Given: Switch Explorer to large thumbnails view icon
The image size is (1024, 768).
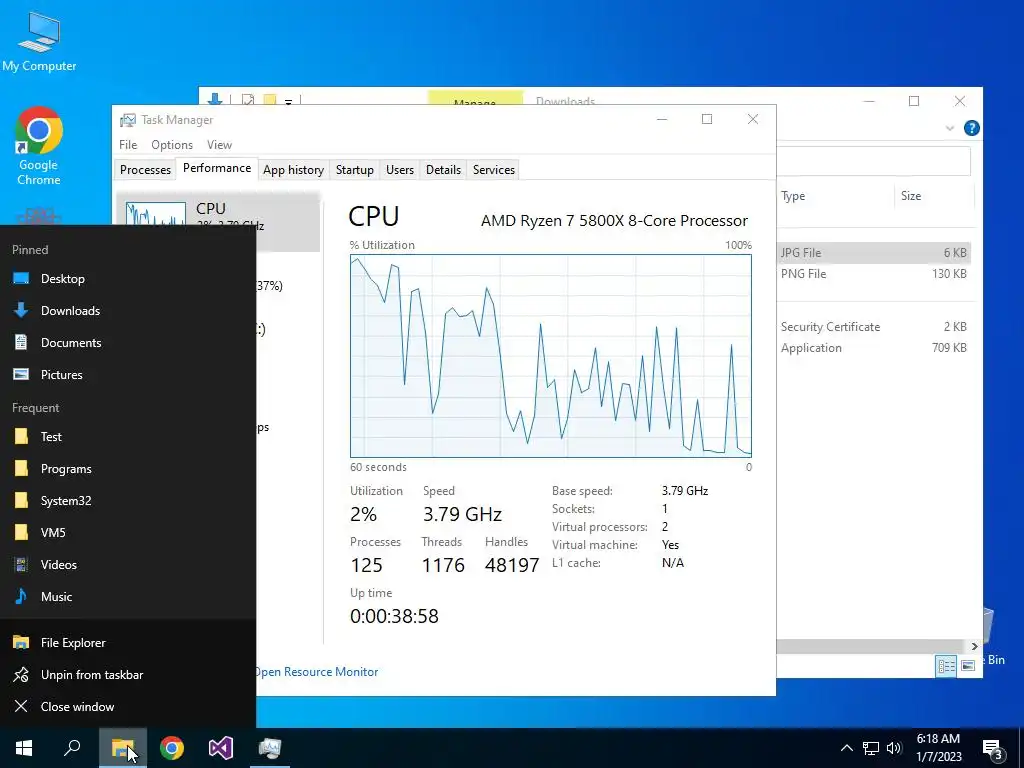Looking at the screenshot, I should tap(968, 666).
